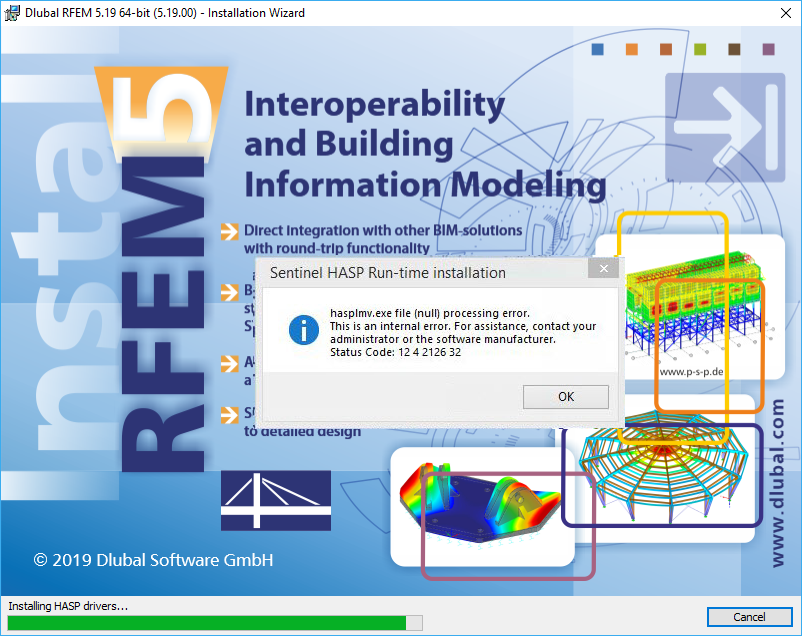Click the 'haspImv.exe file (null) processing error' line
802x636 pixels.
tap(430, 313)
